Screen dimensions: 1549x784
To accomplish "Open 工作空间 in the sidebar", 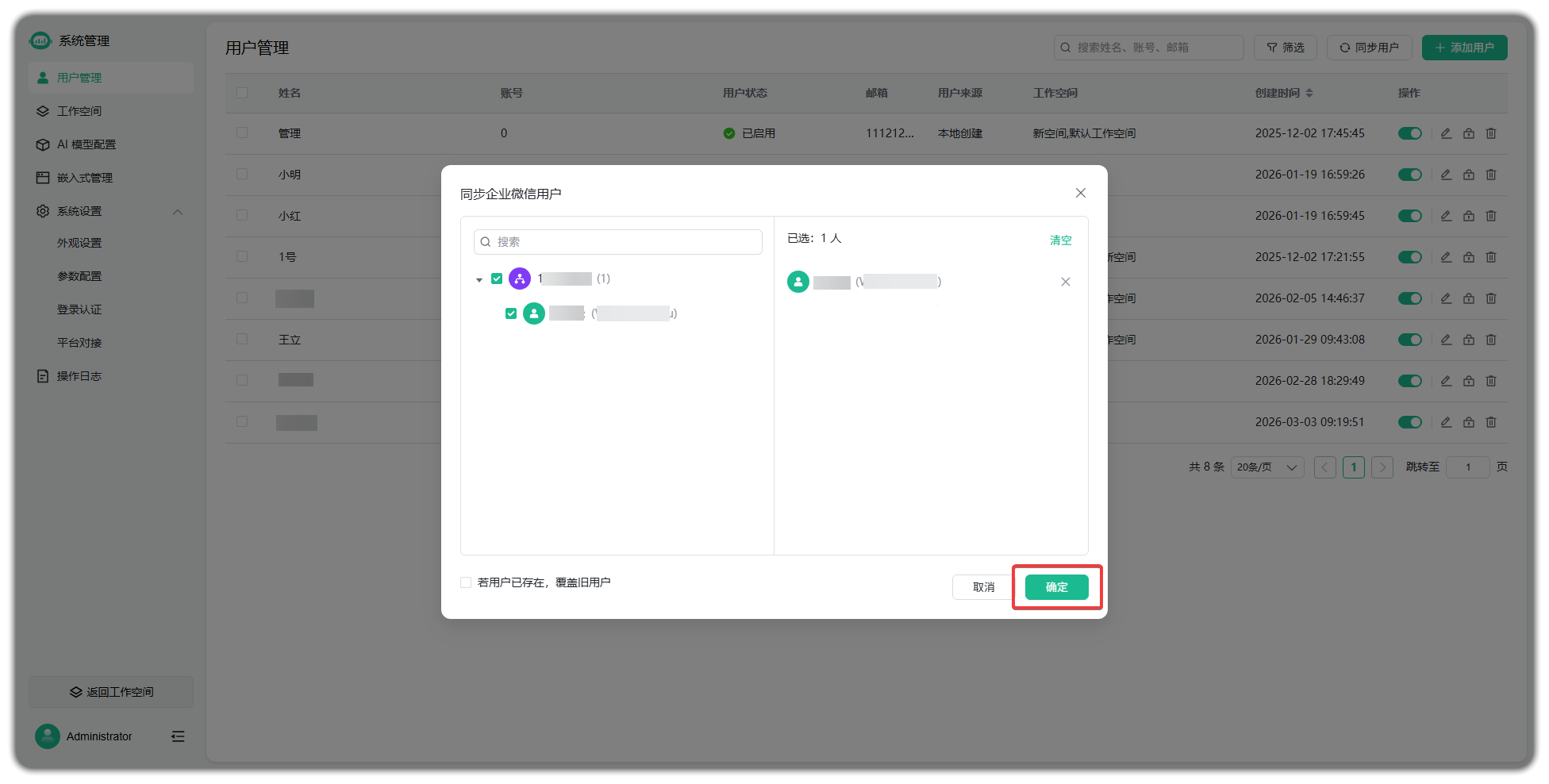I will point(79,111).
